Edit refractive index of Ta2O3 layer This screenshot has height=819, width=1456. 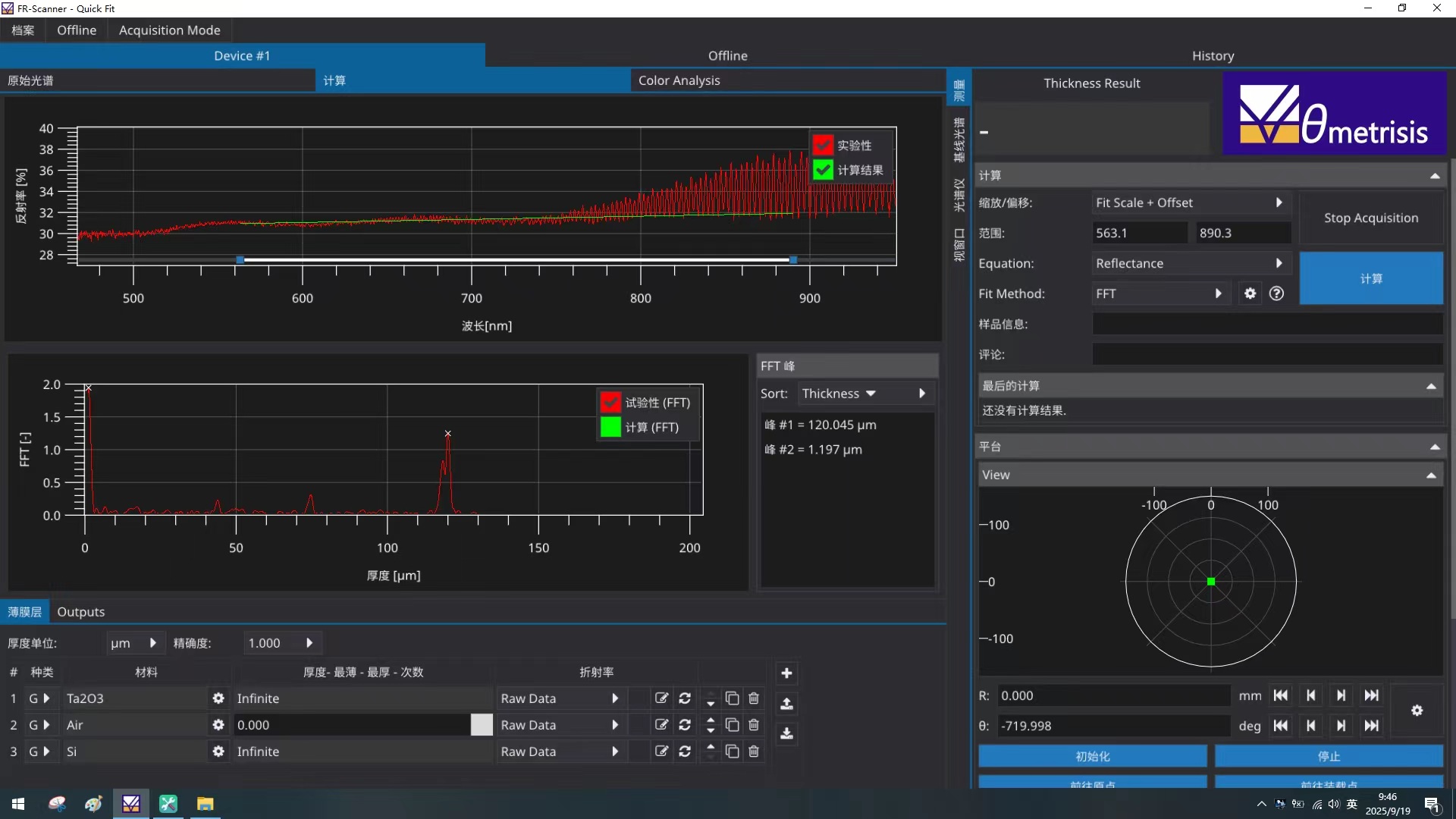click(661, 698)
